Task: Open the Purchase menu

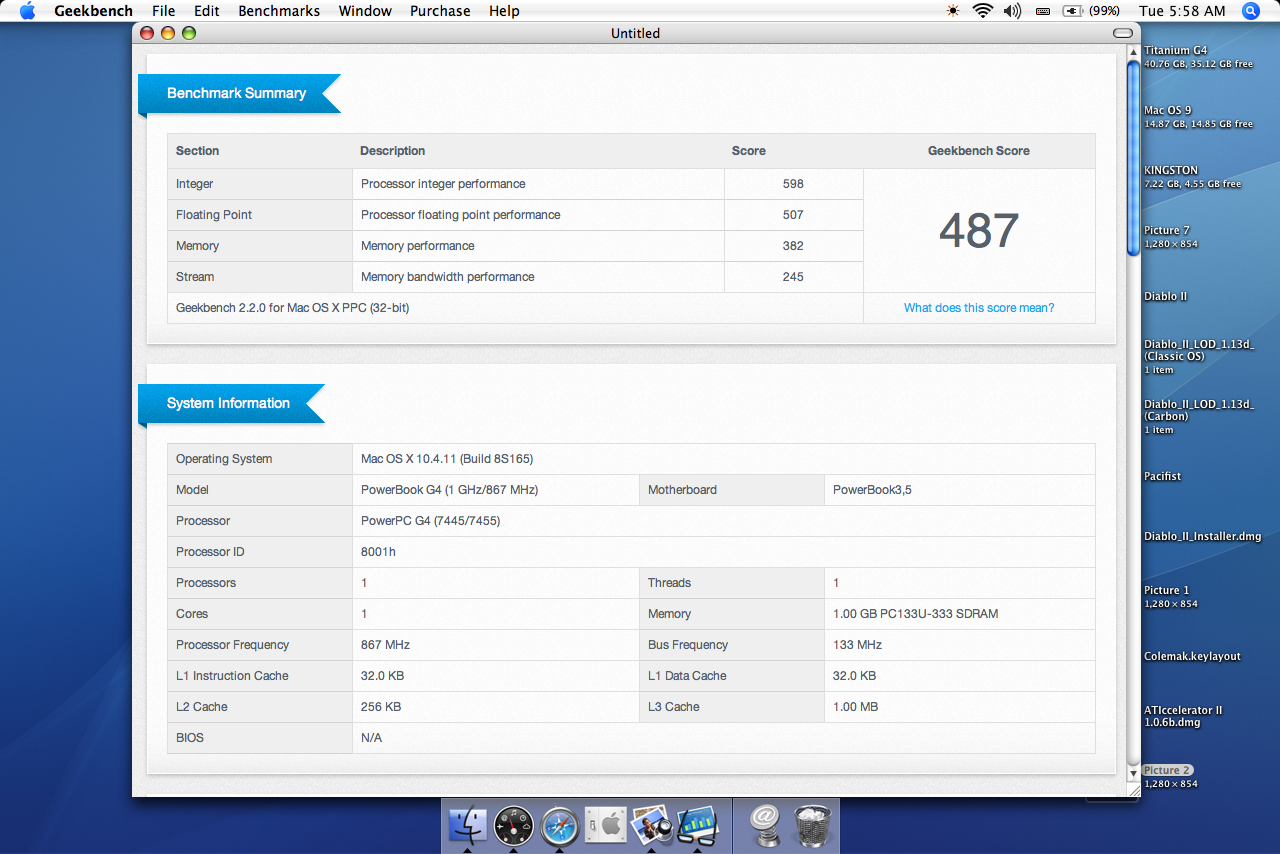Action: [x=440, y=11]
